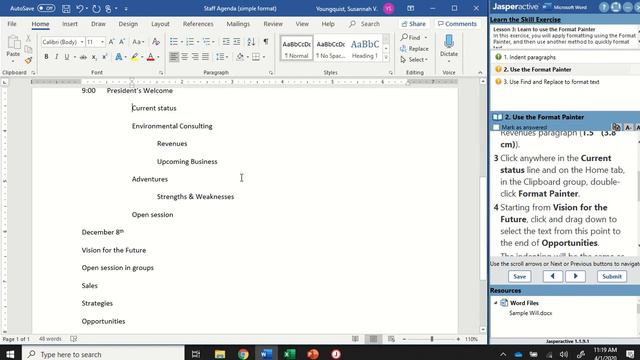The width and height of the screenshot is (640, 360).
Task: Click the Save disk icon in title bar
Action: 66,8
